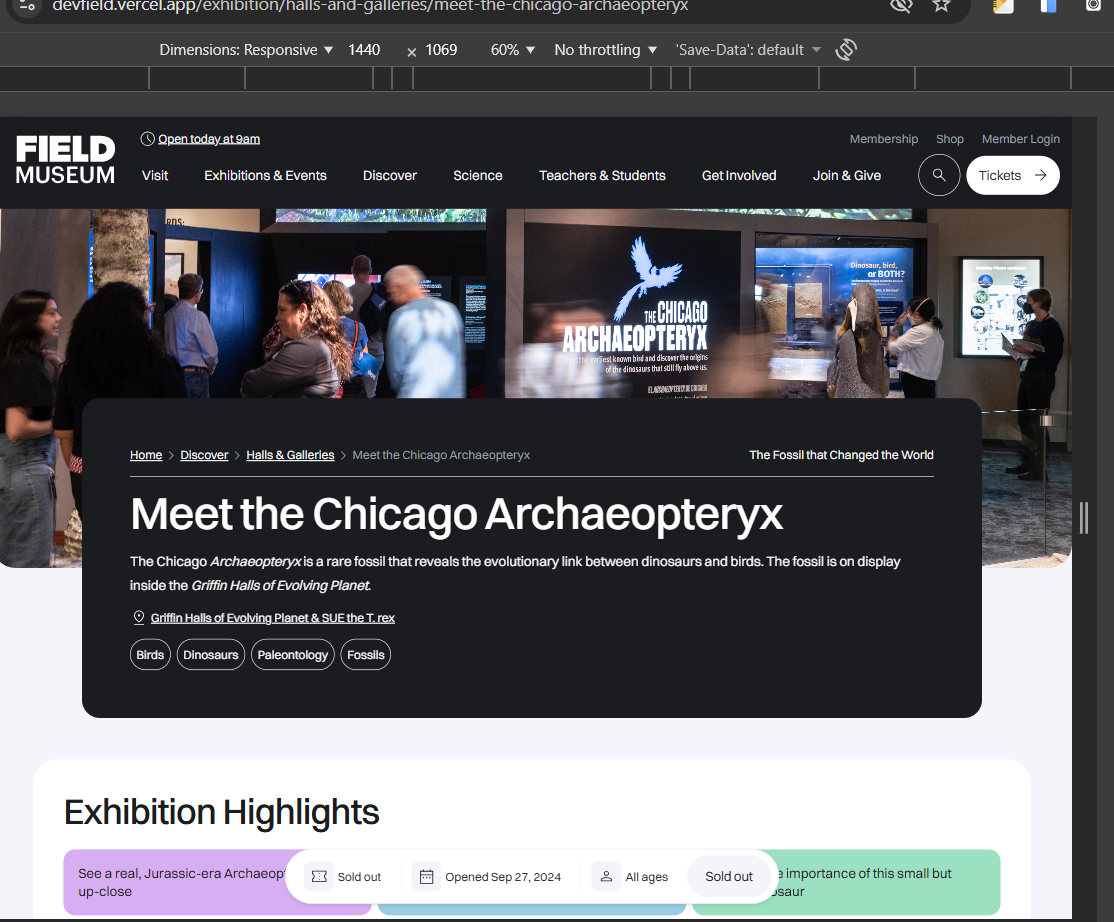This screenshot has width=1114, height=922.
Task: Open the Save-Data default dropdown
Action: pyautogui.click(x=747, y=50)
